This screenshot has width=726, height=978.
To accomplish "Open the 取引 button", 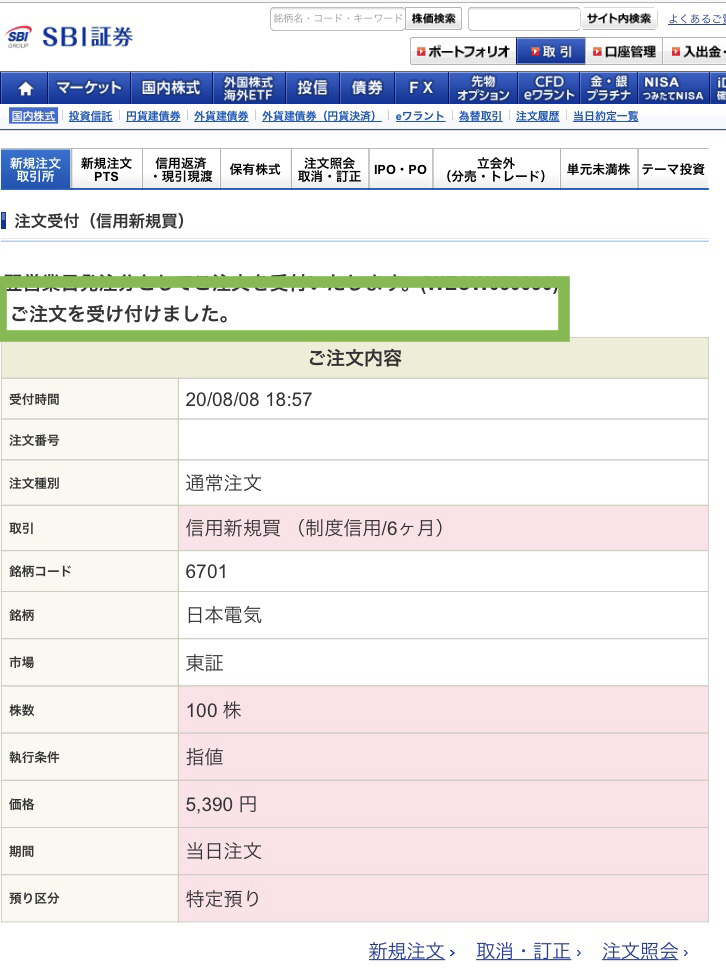I will [551, 52].
